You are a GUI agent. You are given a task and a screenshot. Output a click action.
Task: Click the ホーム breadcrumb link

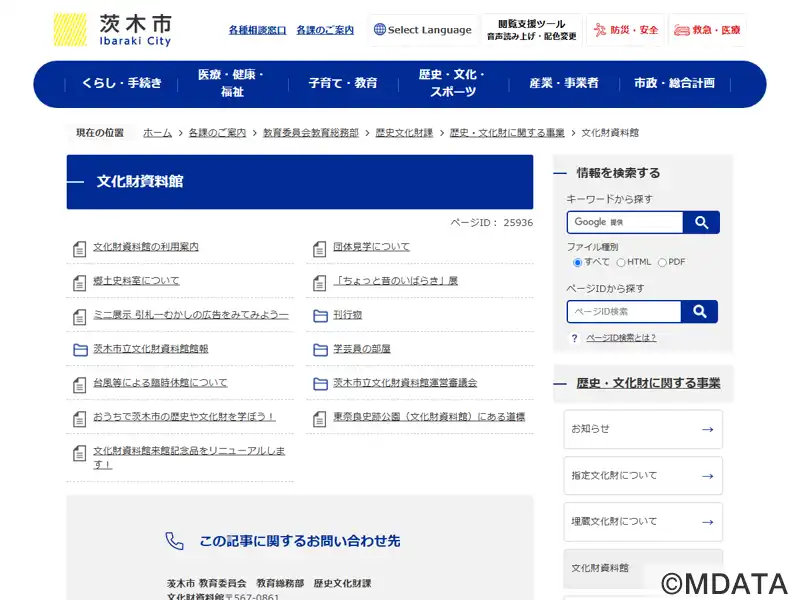coord(157,133)
